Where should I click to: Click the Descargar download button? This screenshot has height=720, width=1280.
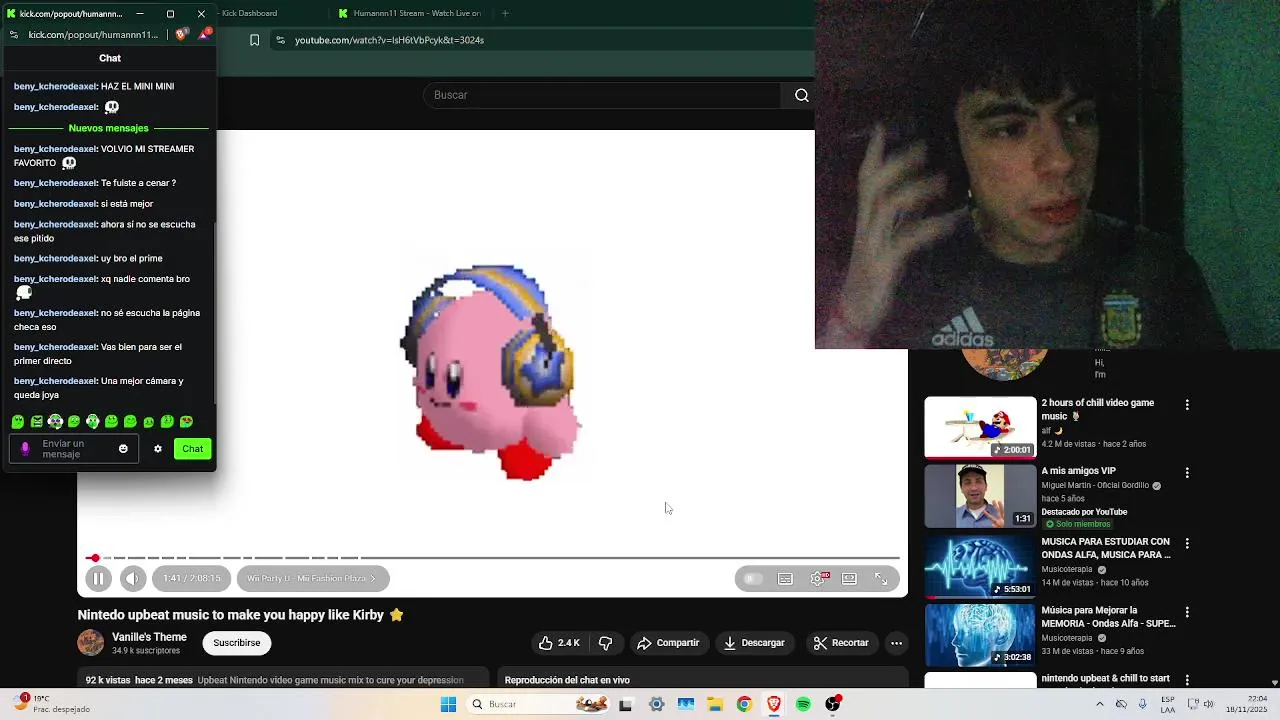pos(754,643)
